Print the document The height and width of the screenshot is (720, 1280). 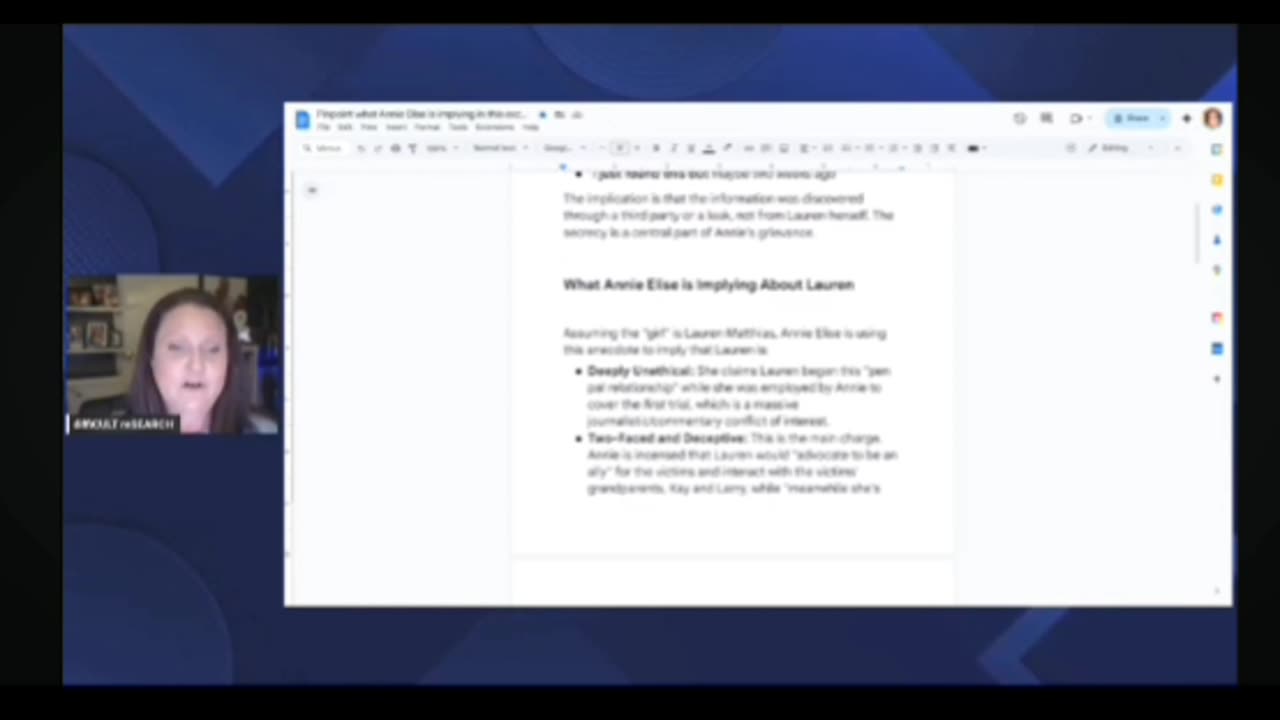point(396,148)
